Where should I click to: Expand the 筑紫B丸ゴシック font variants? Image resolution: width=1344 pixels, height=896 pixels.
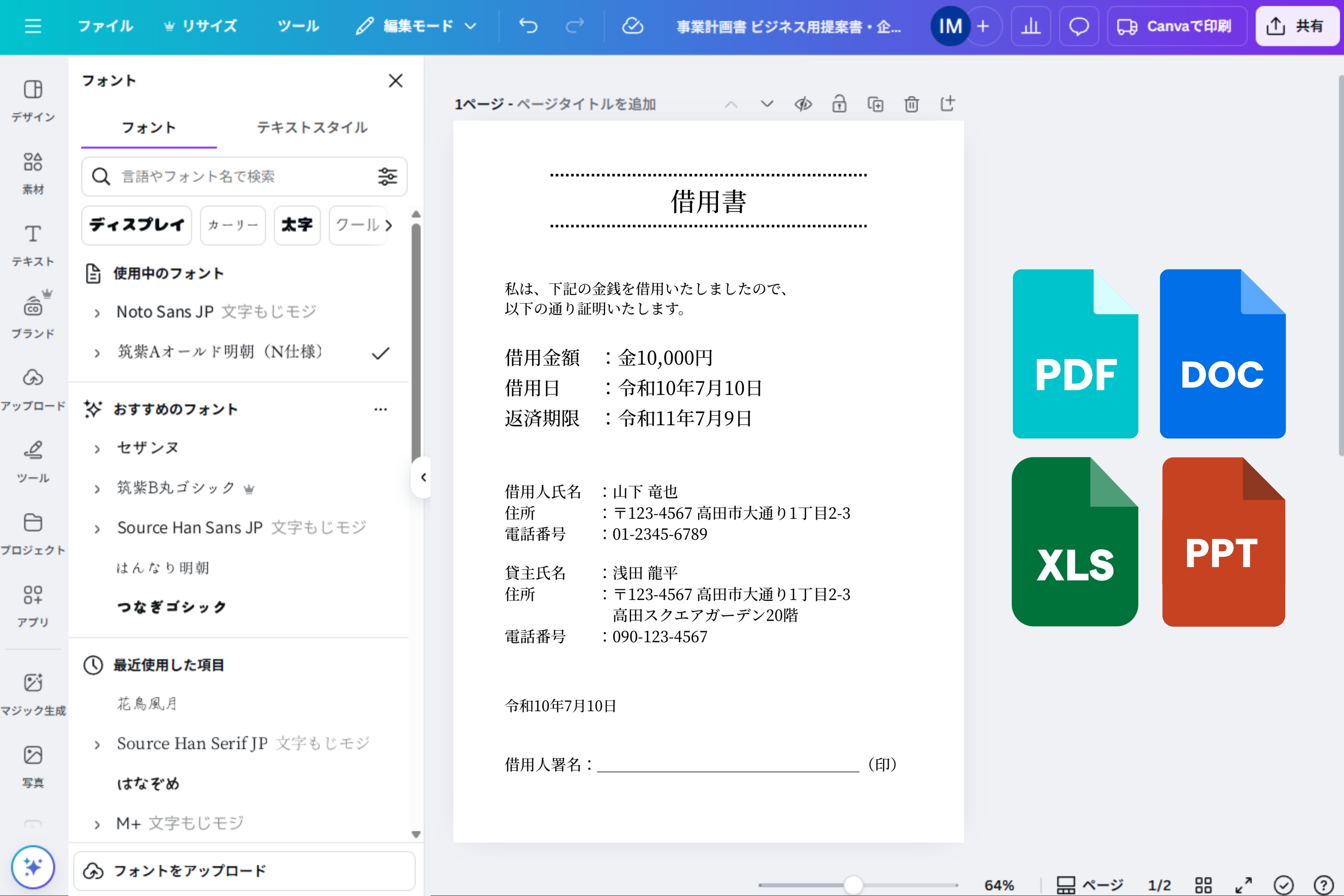[97, 489]
